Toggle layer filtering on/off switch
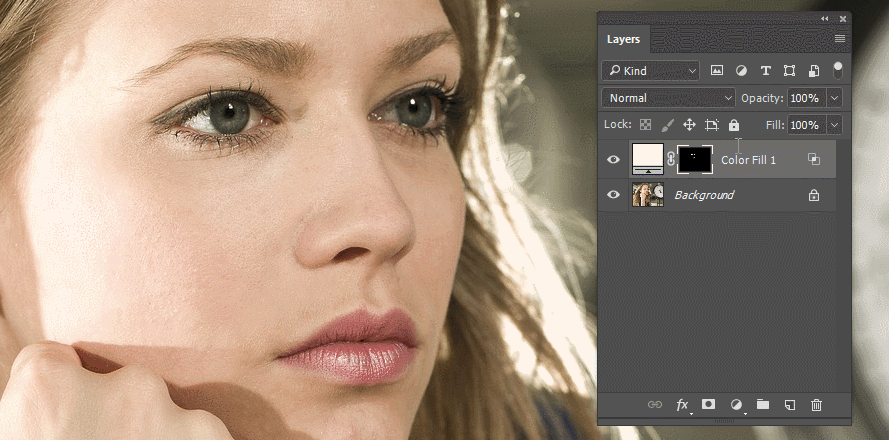The width and height of the screenshot is (889, 440). [837, 70]
